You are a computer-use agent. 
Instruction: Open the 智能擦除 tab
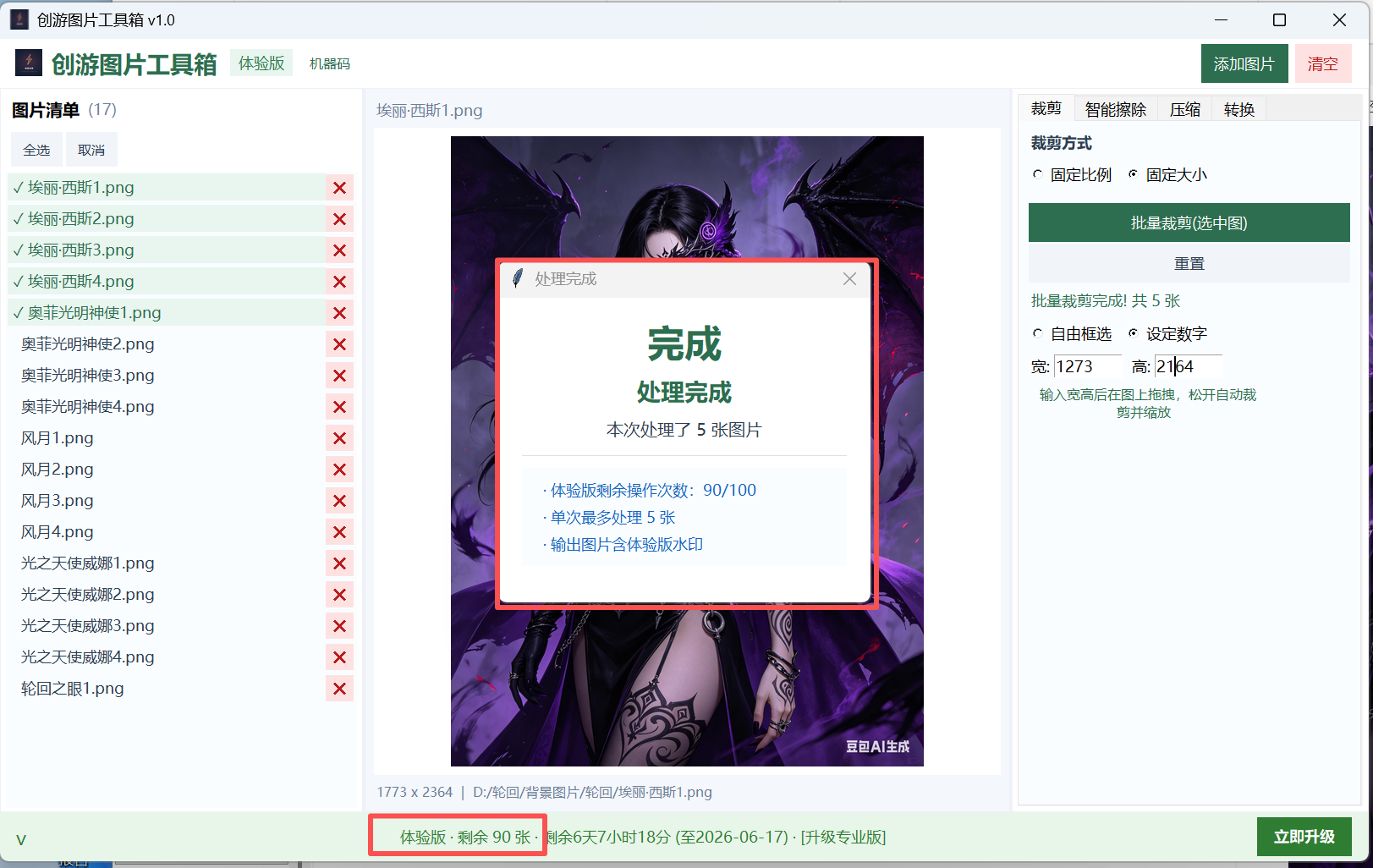tap(1115, 109)
